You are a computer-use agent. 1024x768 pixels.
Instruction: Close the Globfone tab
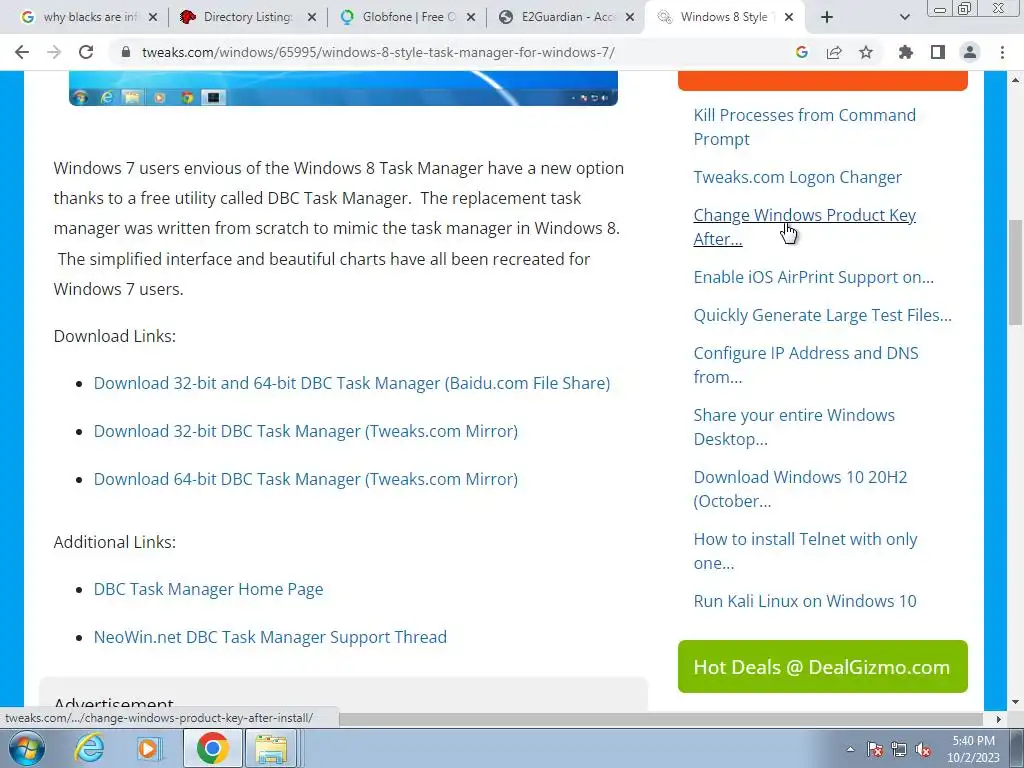click(471, 17)
